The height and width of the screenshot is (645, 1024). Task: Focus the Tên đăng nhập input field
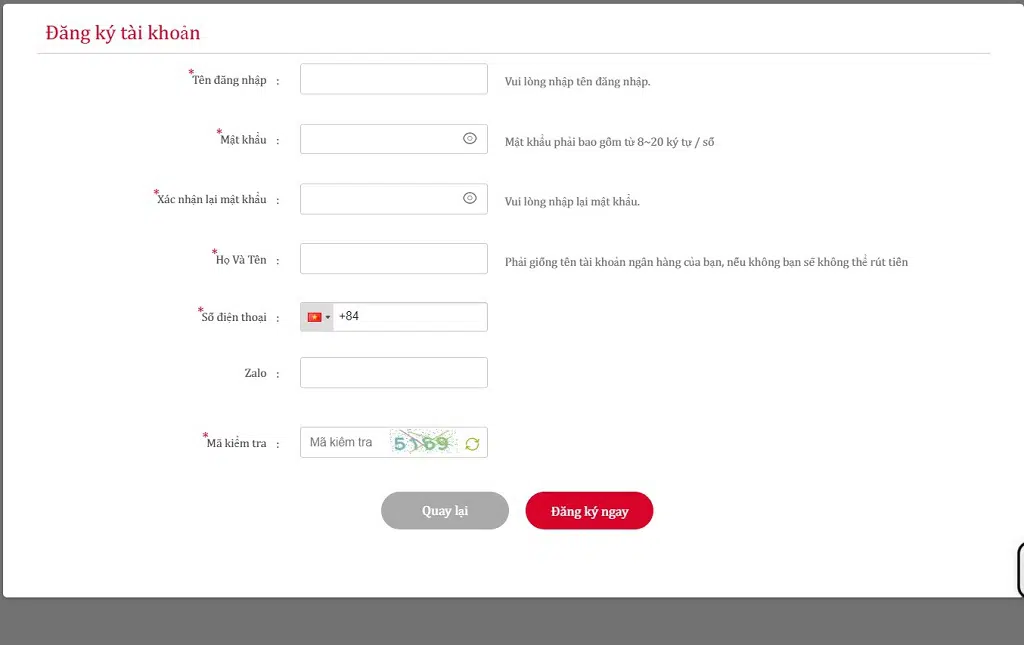click(x=394, y=79)
